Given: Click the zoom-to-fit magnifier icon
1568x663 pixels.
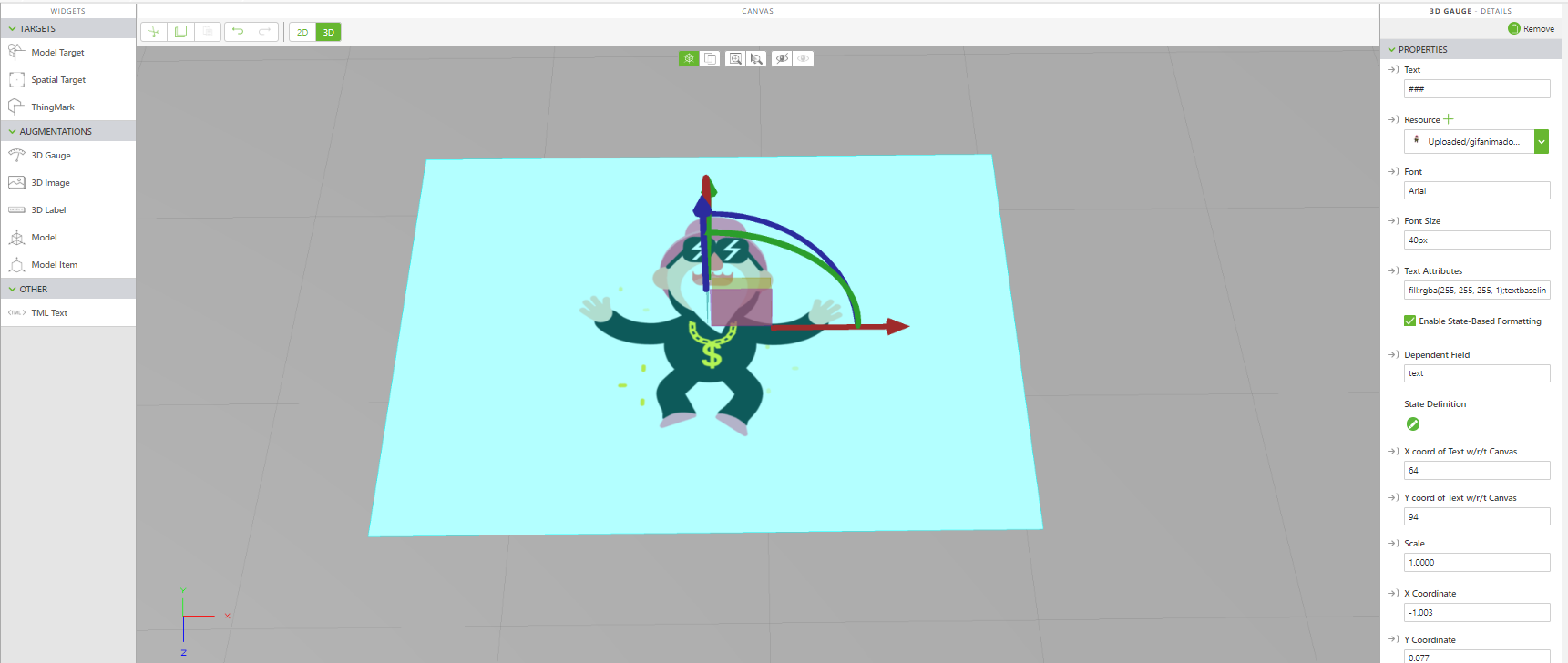Looking at the screenshot, I should click(735, 58).
